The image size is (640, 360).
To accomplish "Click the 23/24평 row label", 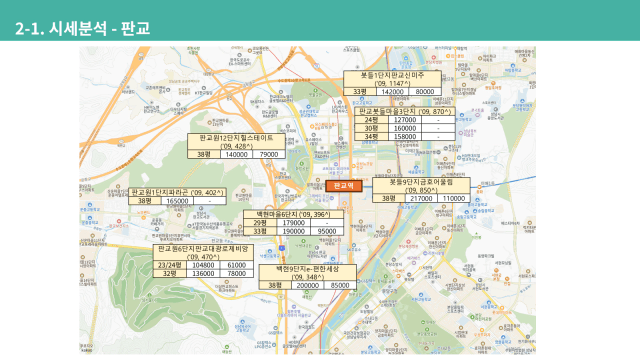I will click(170, 265).
